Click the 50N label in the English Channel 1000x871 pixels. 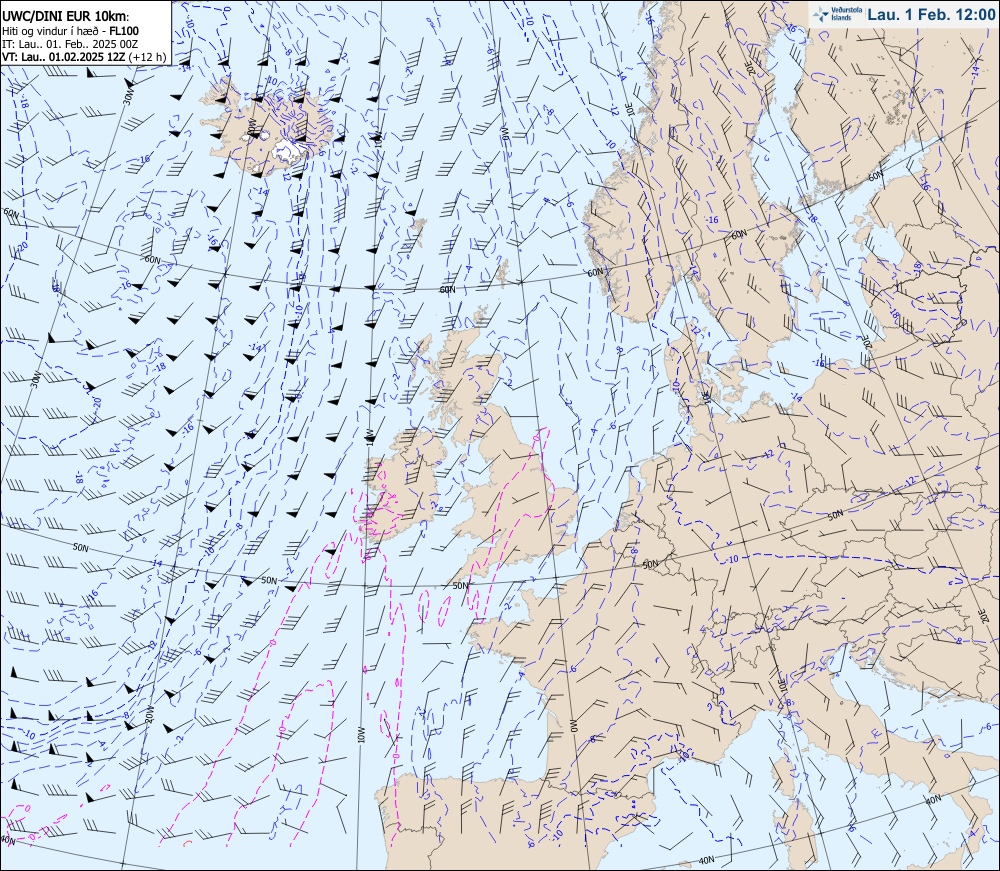460,585
